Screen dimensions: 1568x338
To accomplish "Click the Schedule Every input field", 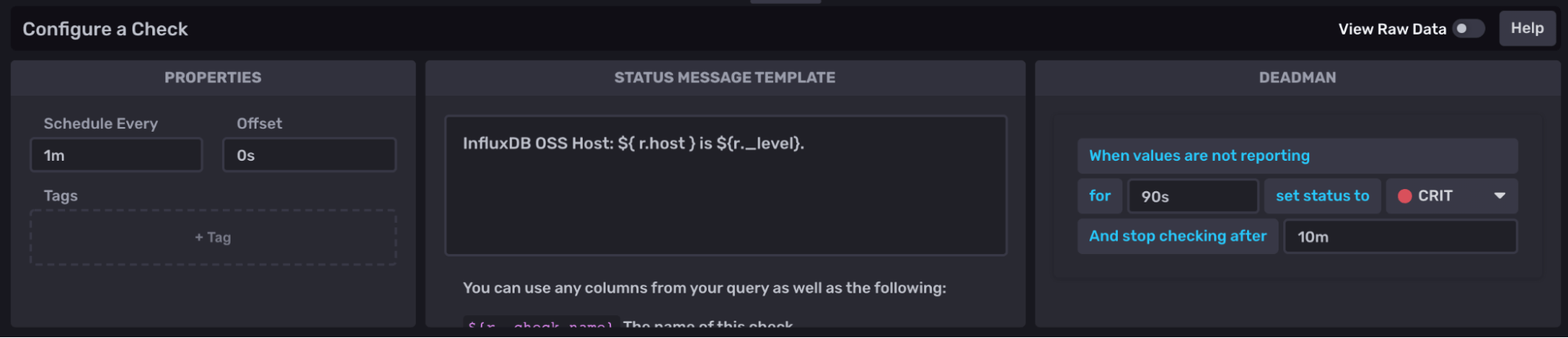I will point(116,155).
